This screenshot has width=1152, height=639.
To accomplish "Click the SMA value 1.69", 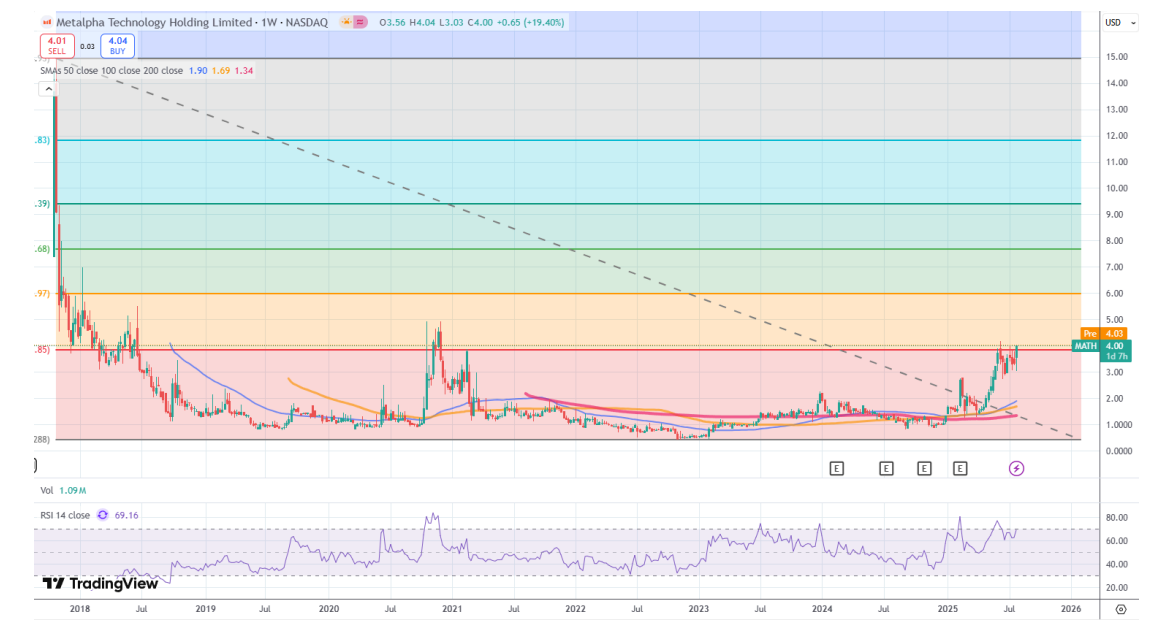I will (220, 71).
